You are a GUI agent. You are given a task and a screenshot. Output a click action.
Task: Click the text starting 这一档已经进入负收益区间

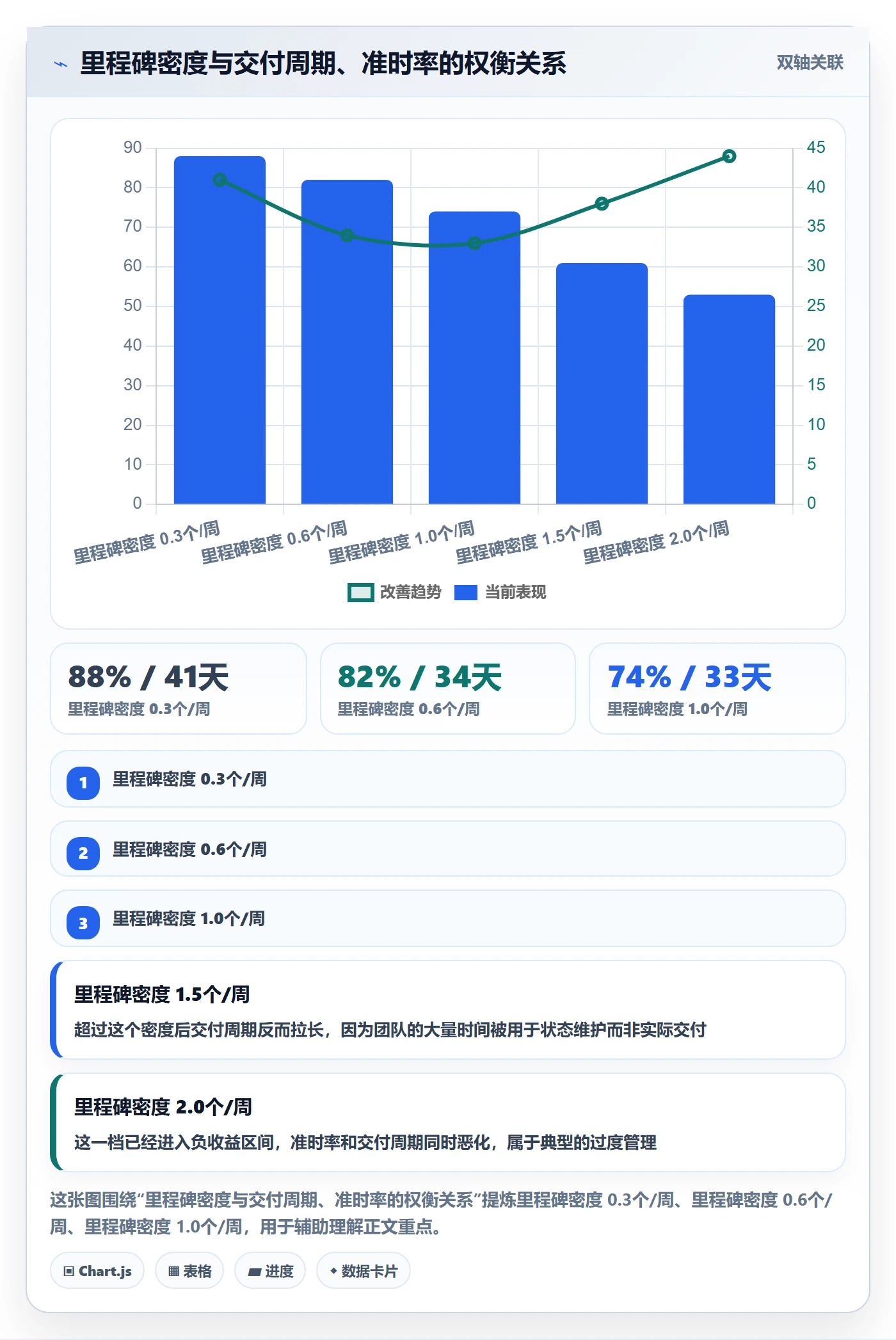pyautogui.click(x=365, y=1142)
